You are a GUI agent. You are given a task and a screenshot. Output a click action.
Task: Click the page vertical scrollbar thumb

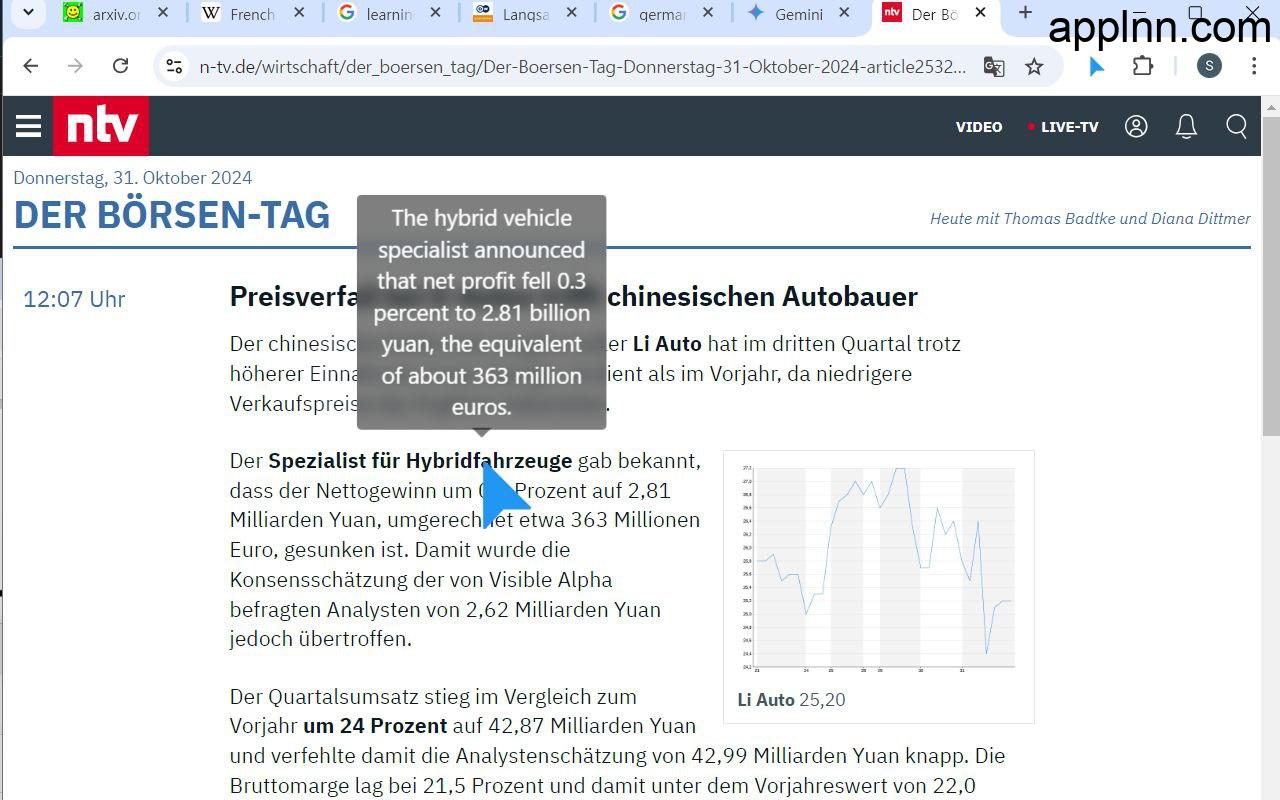1270,275
